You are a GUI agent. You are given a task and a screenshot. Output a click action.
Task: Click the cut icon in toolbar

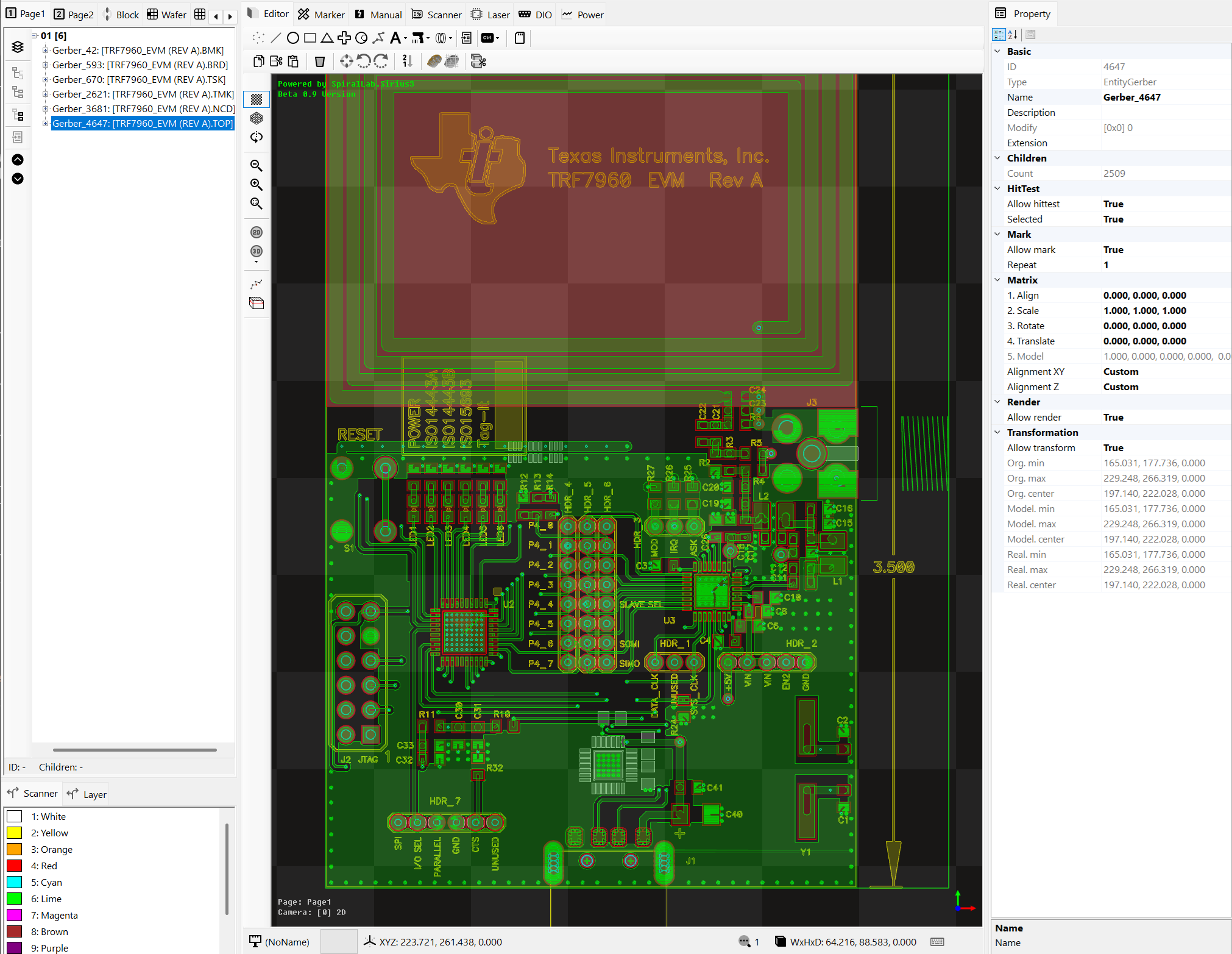point(276,61)
